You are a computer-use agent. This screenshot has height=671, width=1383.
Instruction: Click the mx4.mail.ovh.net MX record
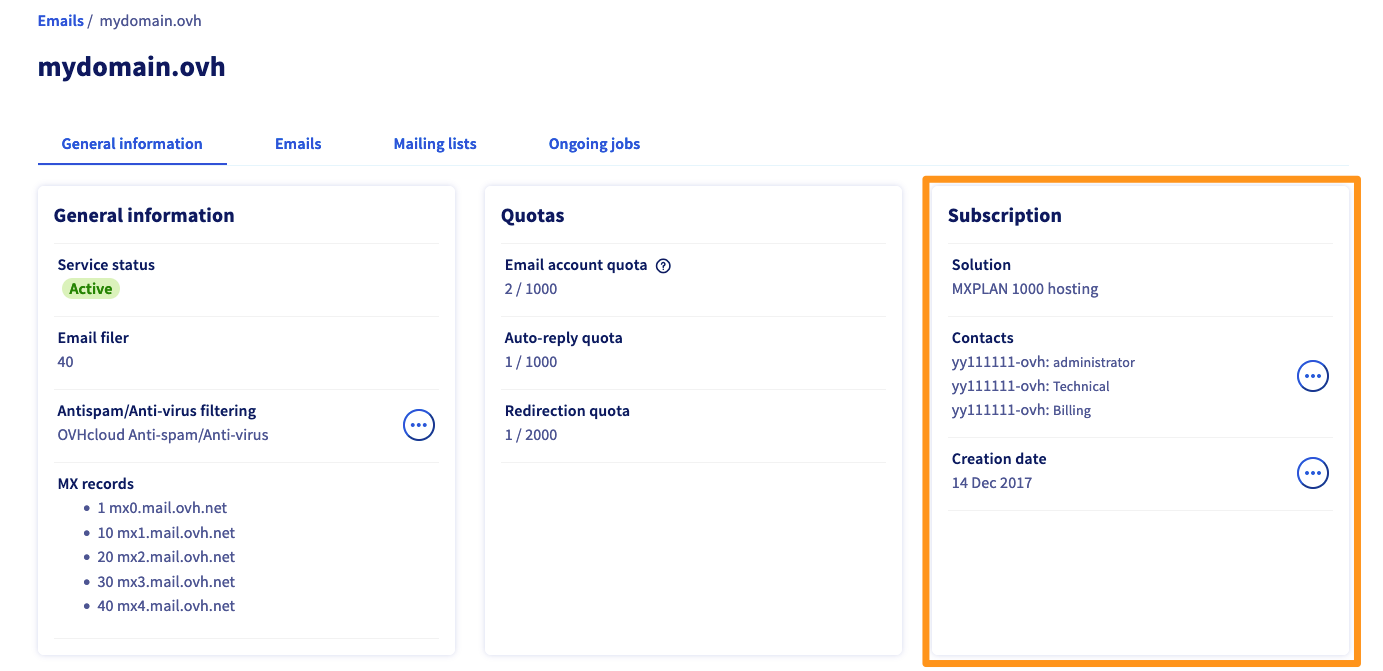(x=166, y=606)
